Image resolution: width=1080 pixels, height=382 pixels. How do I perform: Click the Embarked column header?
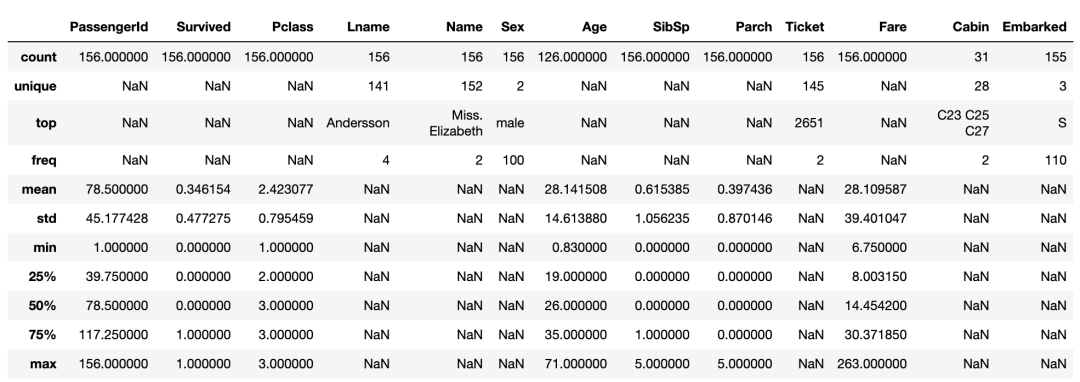pos(1035,27)
